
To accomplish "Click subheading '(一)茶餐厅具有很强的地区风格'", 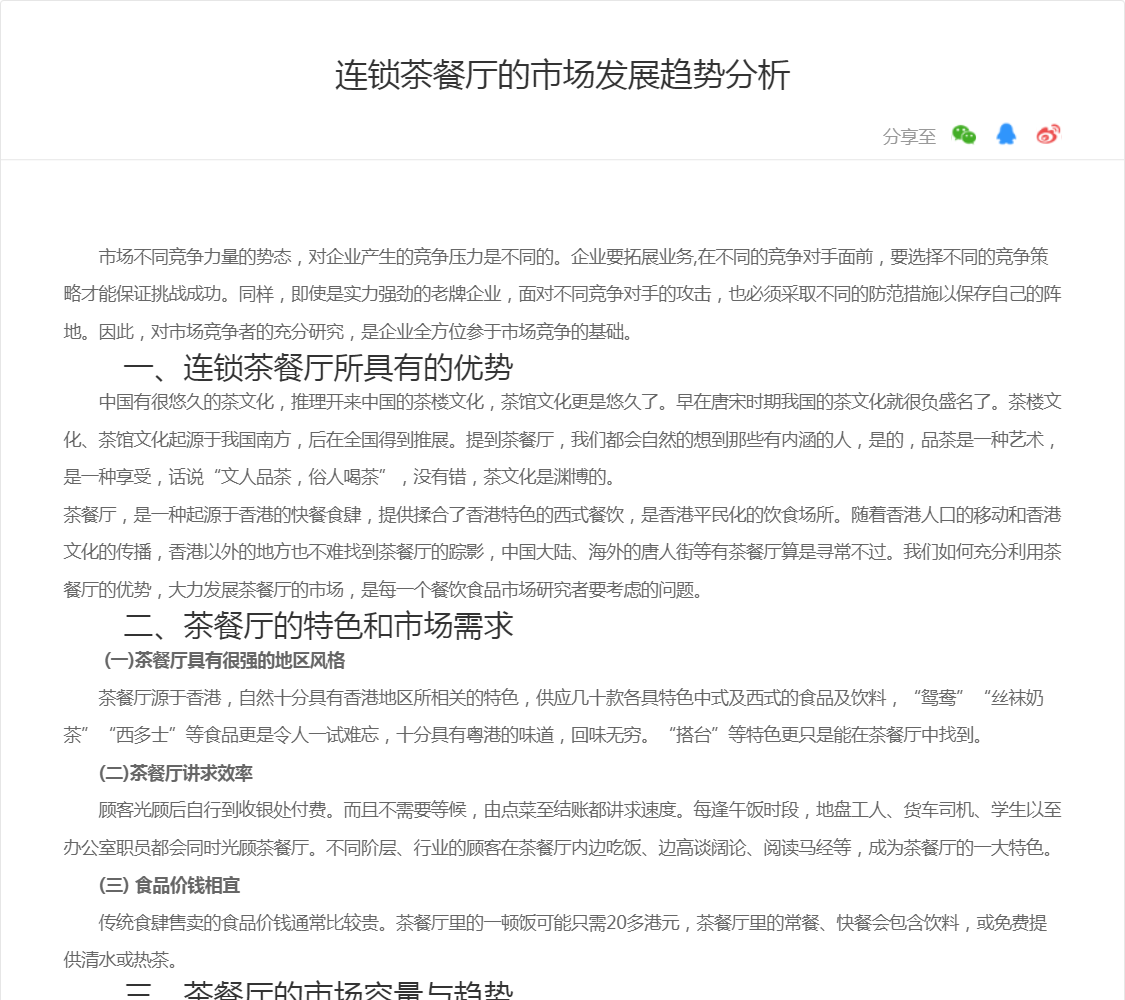I will (x=225, y=661).
